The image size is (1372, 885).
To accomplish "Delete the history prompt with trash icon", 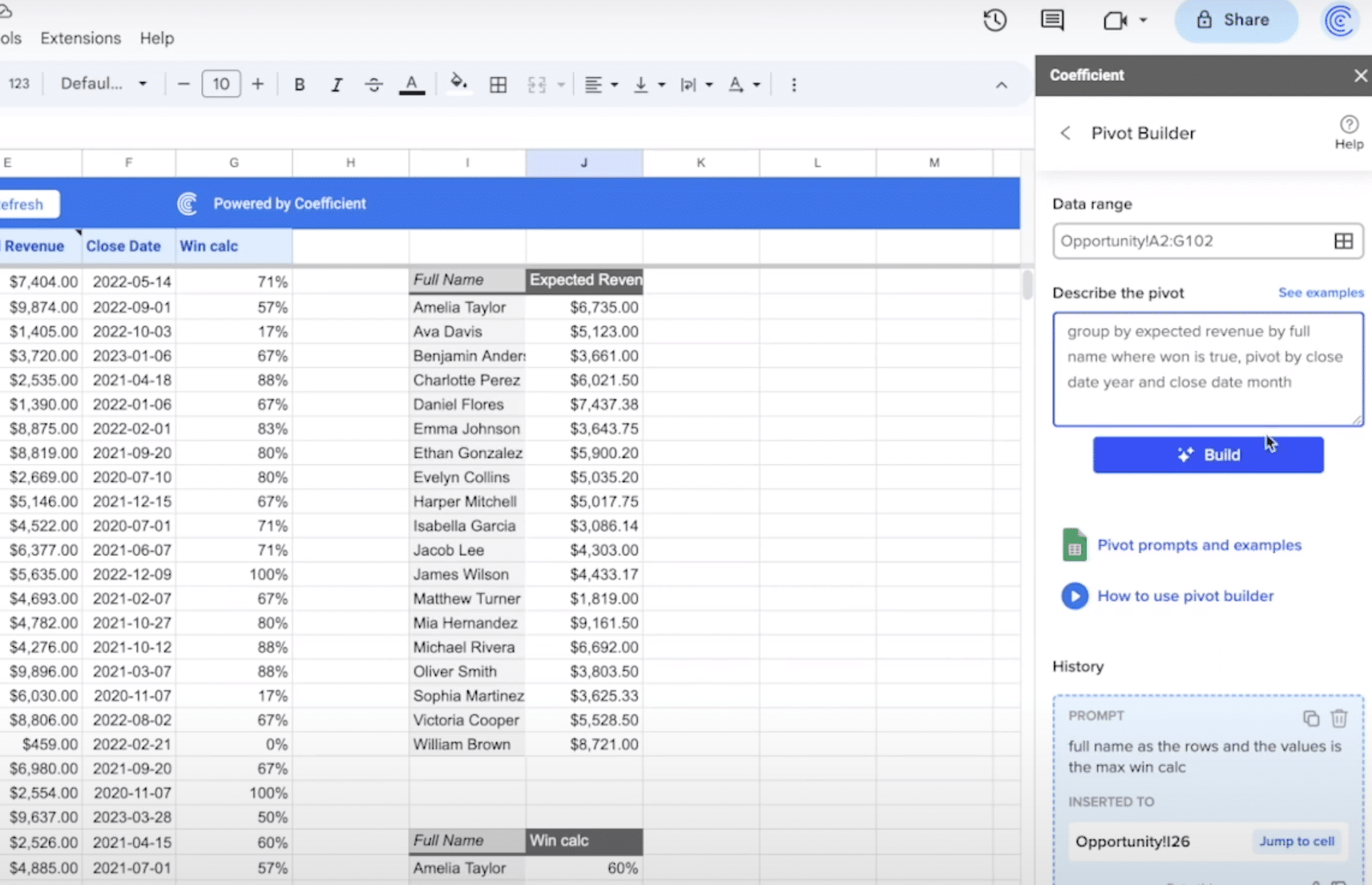I will pyautogui.click(x=1338, y=718).
